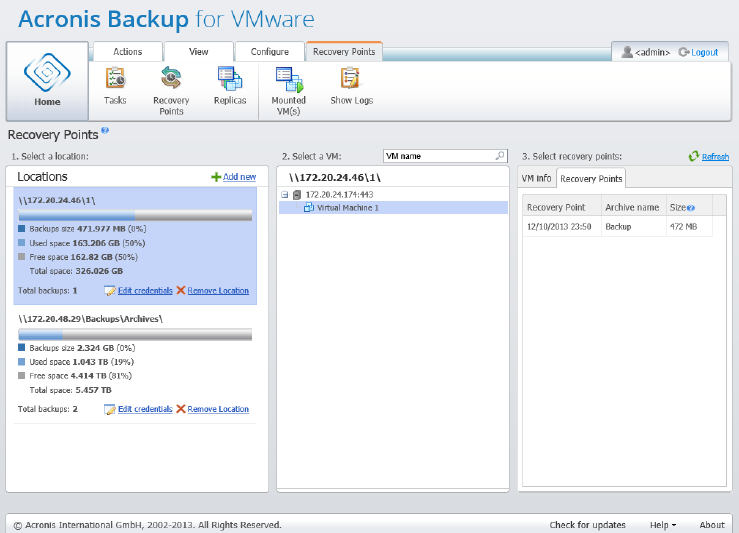Click the magnifier icon in VM name search
This screenshot has height=533, width=739.
tap(500, 156)
